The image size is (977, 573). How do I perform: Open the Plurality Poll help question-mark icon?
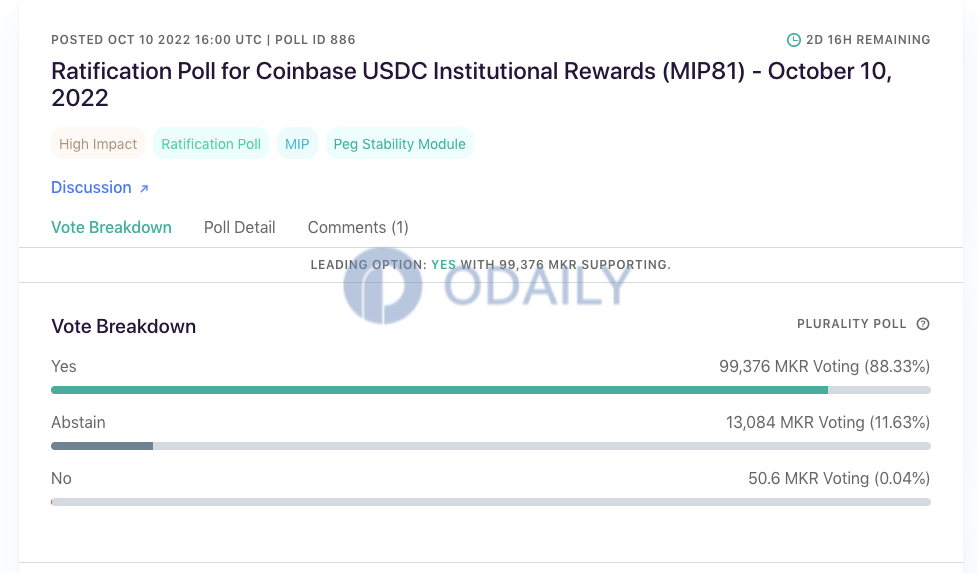pyautogui.click(x=923, y=324)
